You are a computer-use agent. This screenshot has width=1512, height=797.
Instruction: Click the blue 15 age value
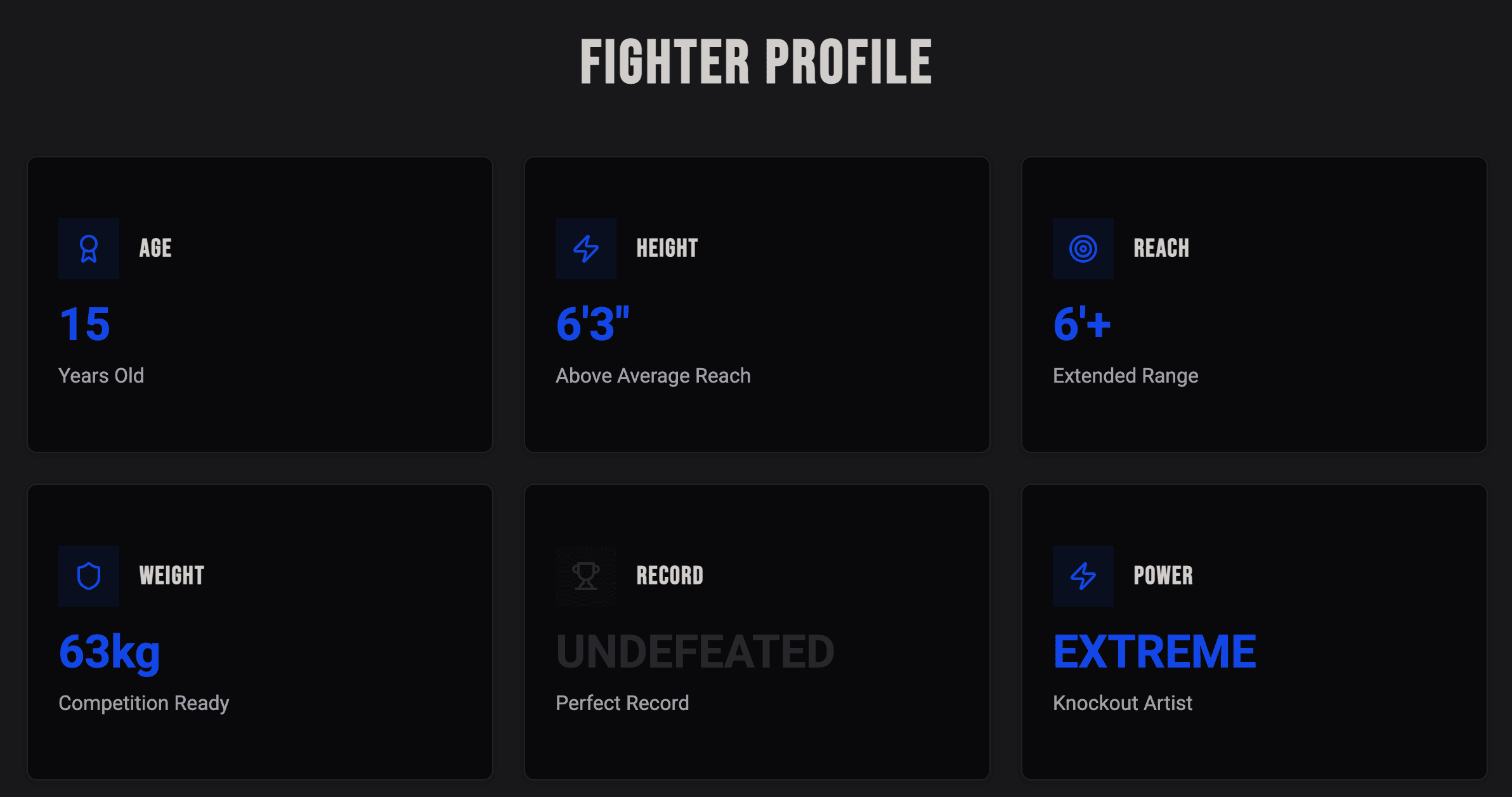coord(85,324)
